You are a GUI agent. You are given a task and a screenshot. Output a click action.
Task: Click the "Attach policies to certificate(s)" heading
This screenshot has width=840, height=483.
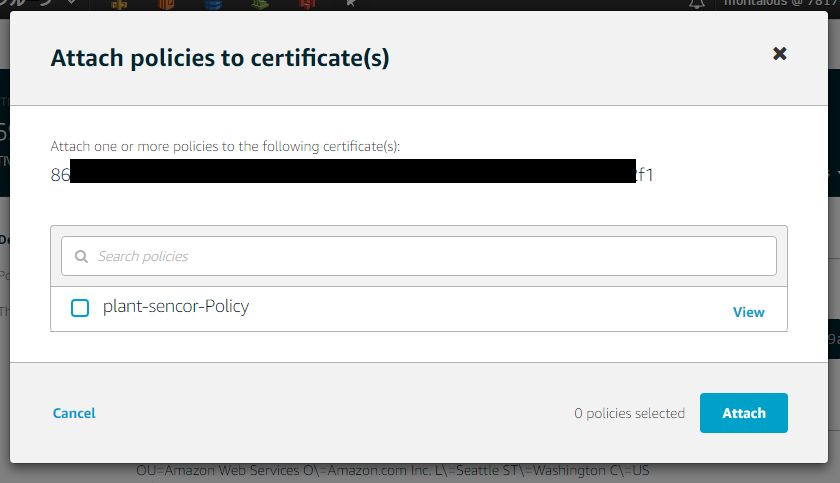[x=220, y=59]
